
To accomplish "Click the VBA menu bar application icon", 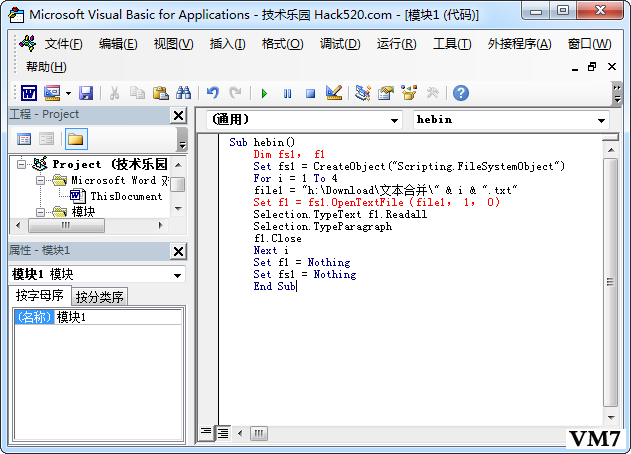I will pyautogui.click(x=28, y=43).
